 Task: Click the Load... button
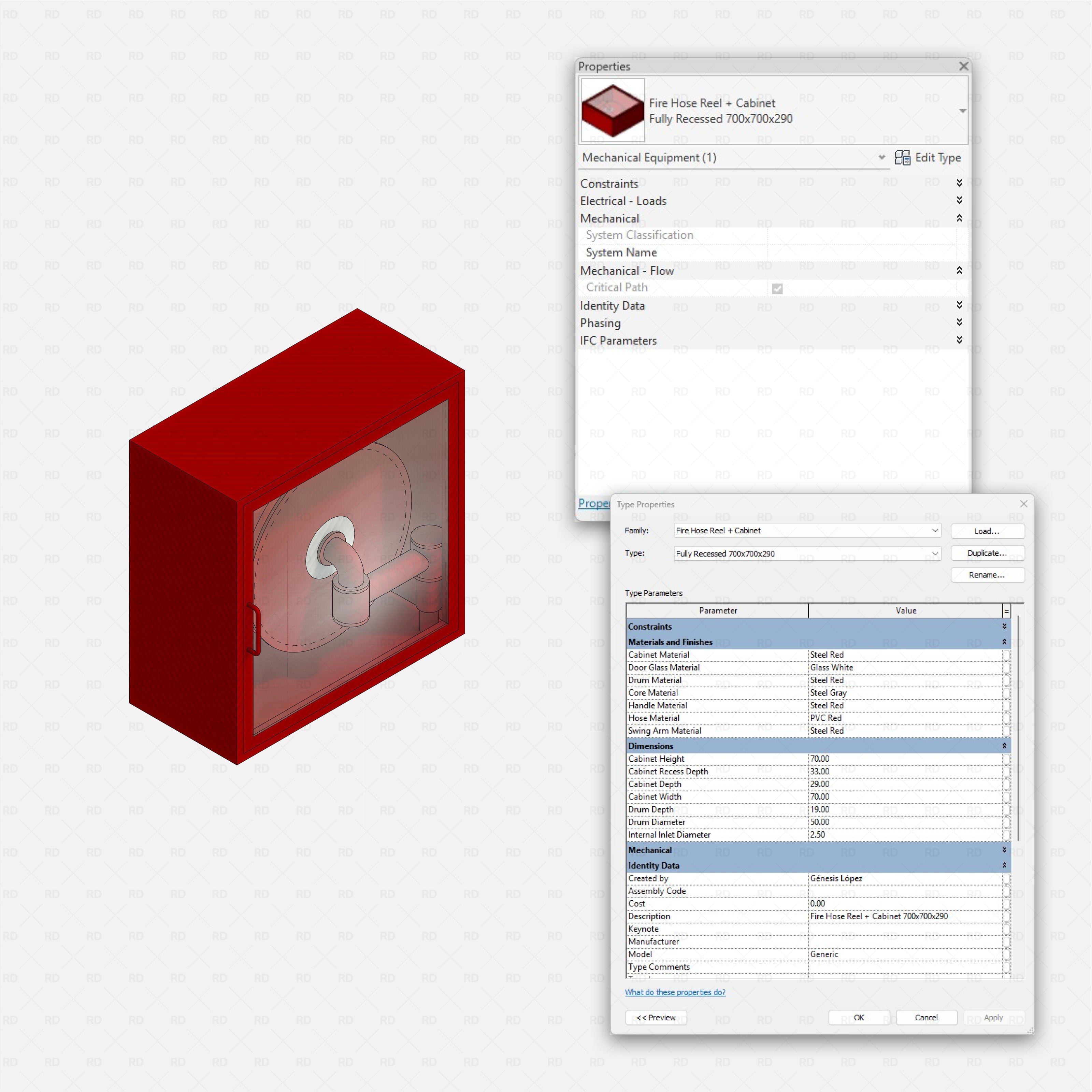(988, 531)
